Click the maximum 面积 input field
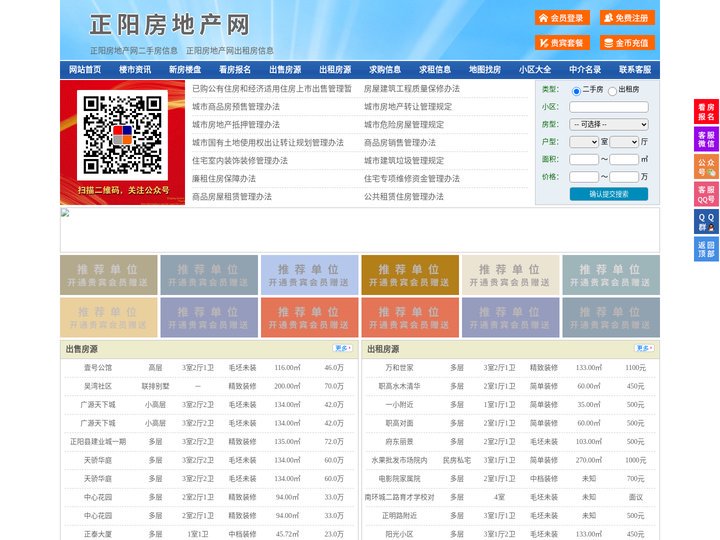Screen dimensions: 720x540 coord(624,159)
